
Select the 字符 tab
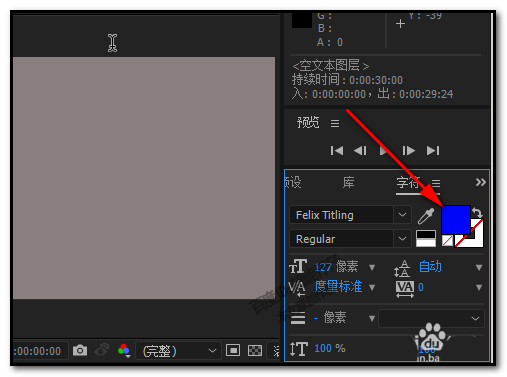pyautogui.click(x=408, y=182)
